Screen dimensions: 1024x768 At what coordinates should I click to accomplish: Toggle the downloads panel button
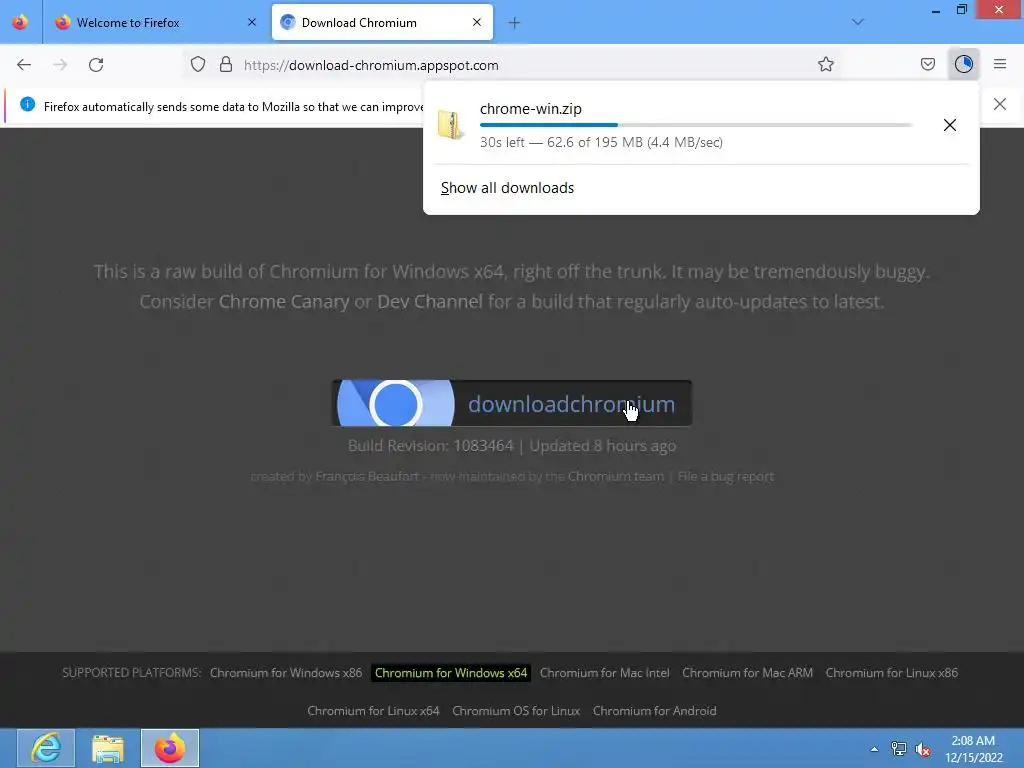[x=963, y=65]
